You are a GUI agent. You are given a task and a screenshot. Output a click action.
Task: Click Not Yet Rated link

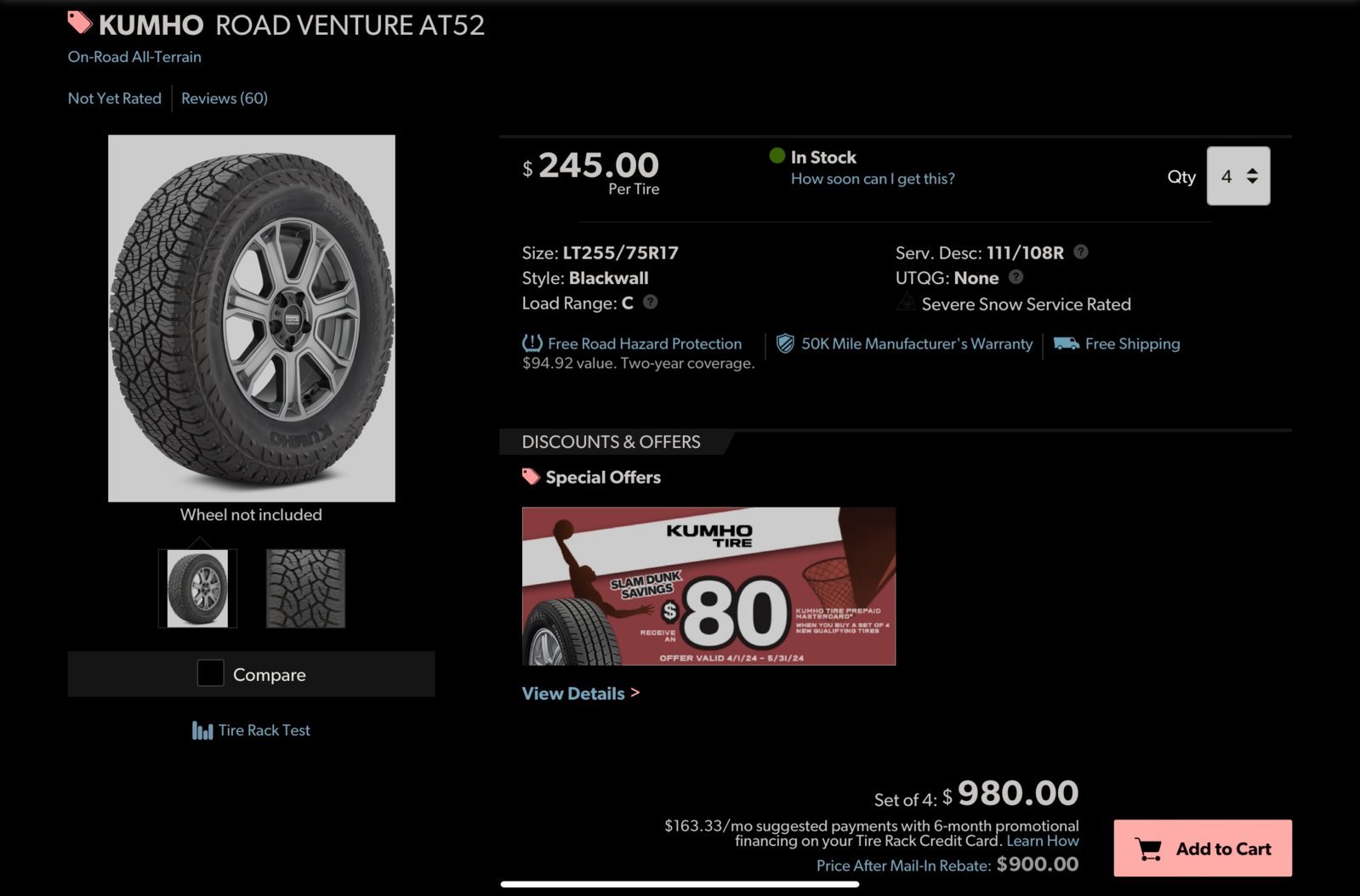[x=115, y=99]
